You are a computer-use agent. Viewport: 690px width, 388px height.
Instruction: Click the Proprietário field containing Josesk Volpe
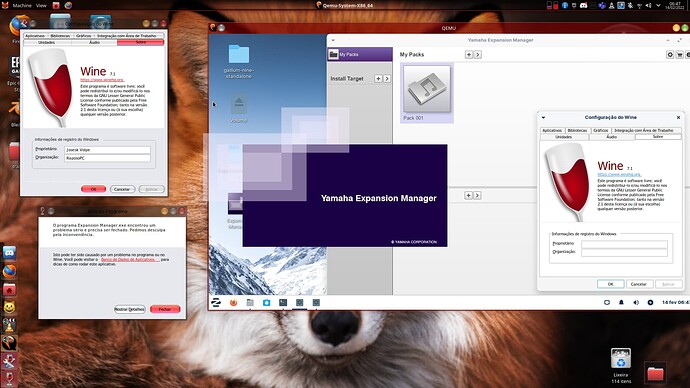pyautogui.click(x=107, y=150)
